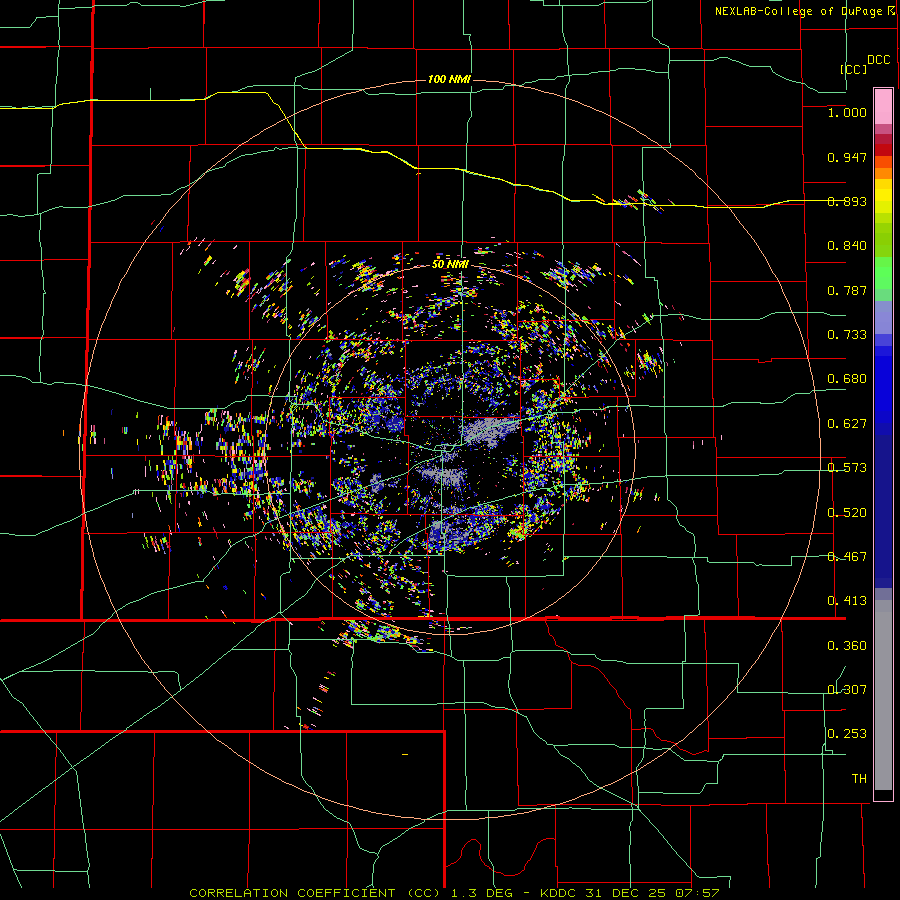Pick the lavender band on the color scale
The width and height of the screenshot is (900, 900).
883,317
